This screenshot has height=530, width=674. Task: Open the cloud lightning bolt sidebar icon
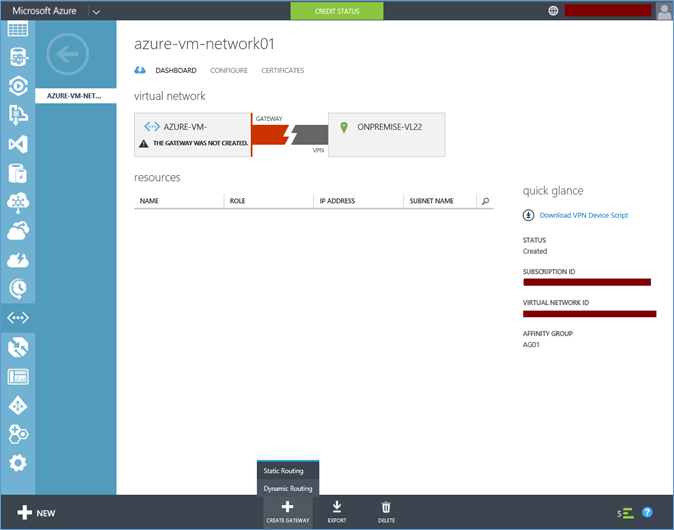[x=18, y=260]
